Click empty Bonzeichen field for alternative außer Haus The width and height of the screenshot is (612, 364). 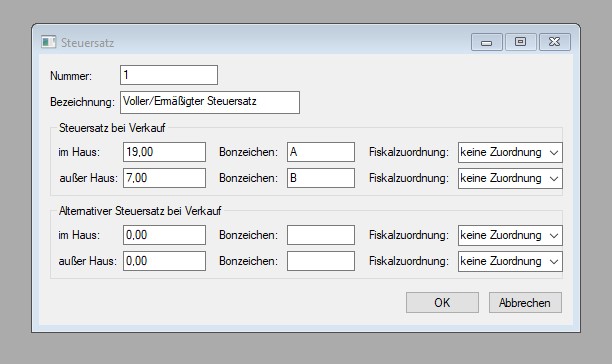coord(320,261)
